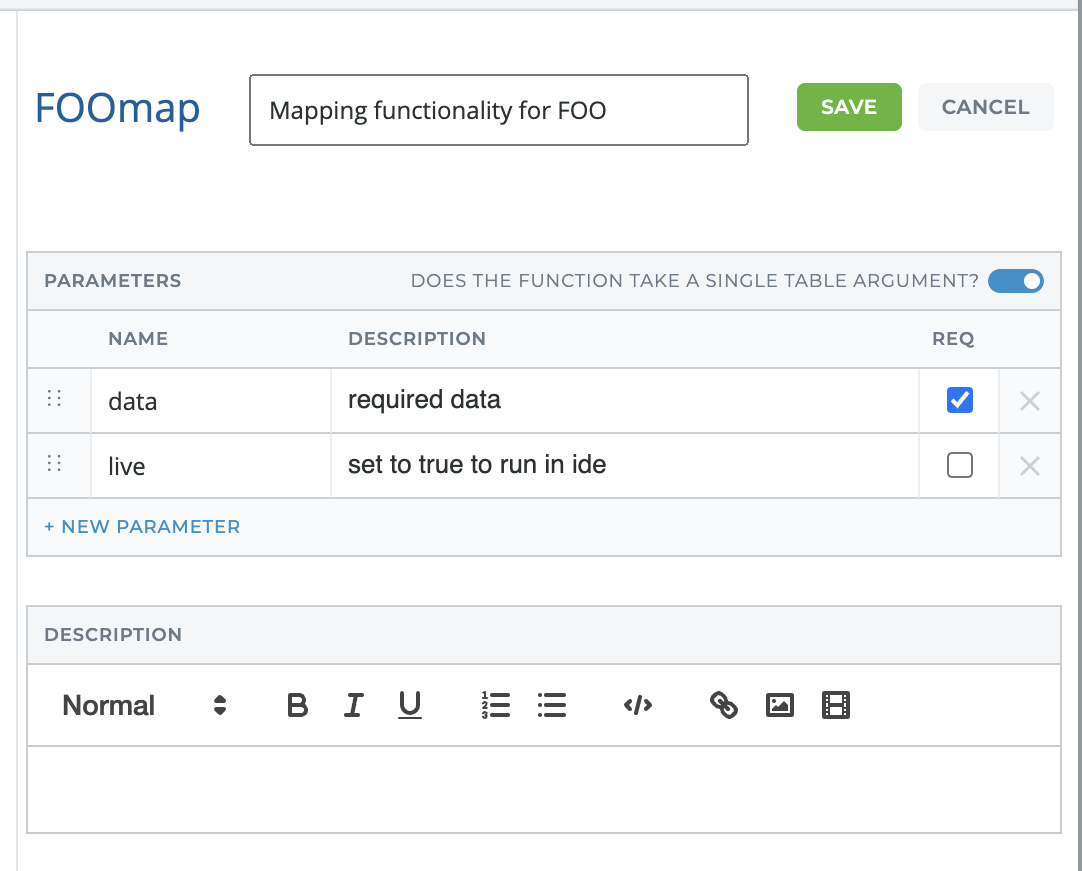Insert an image into description
The height and width of the screenshot is (871, 1082).
(x=779, y=706)
